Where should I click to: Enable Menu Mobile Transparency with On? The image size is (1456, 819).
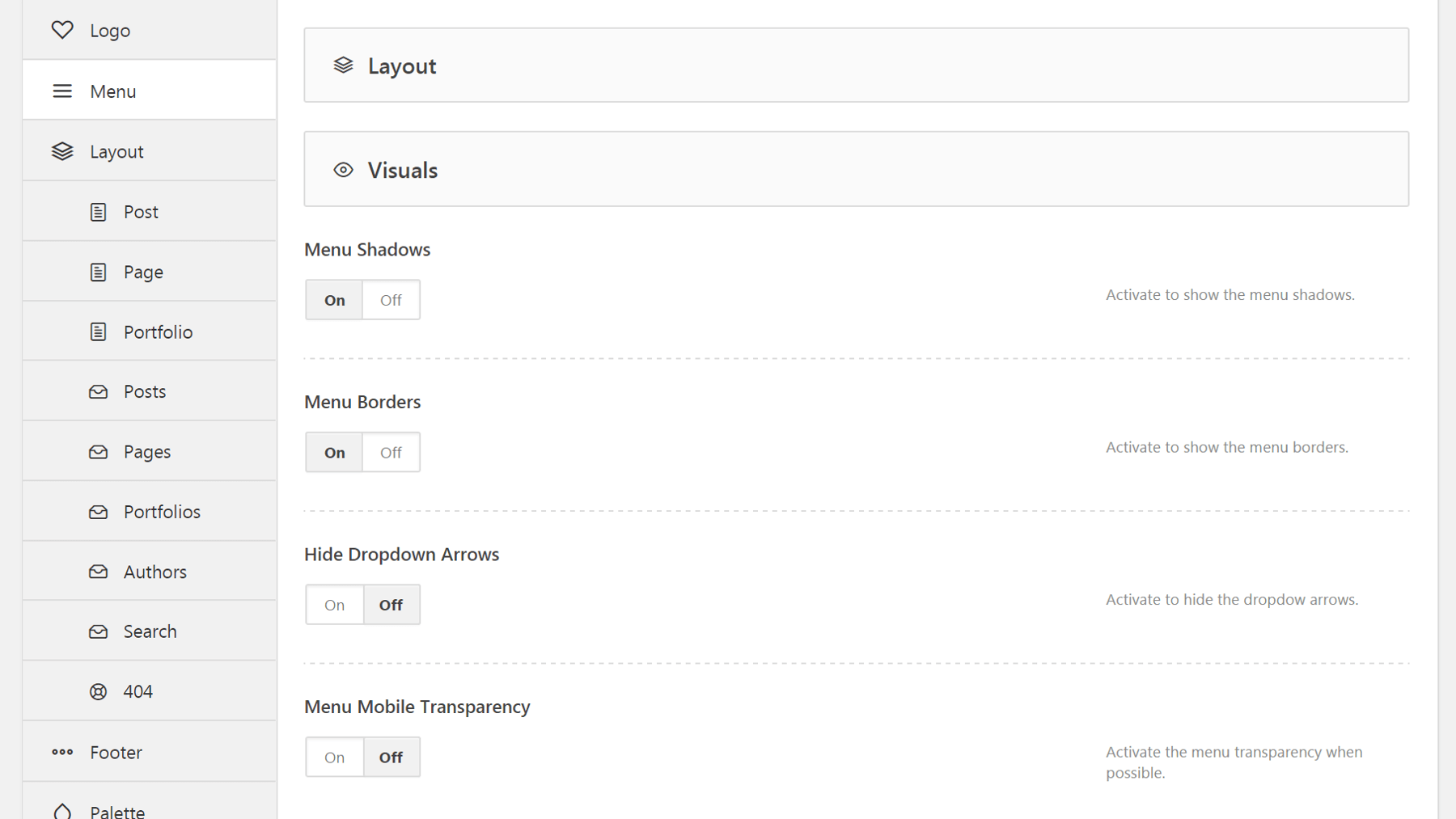point(334,757)
